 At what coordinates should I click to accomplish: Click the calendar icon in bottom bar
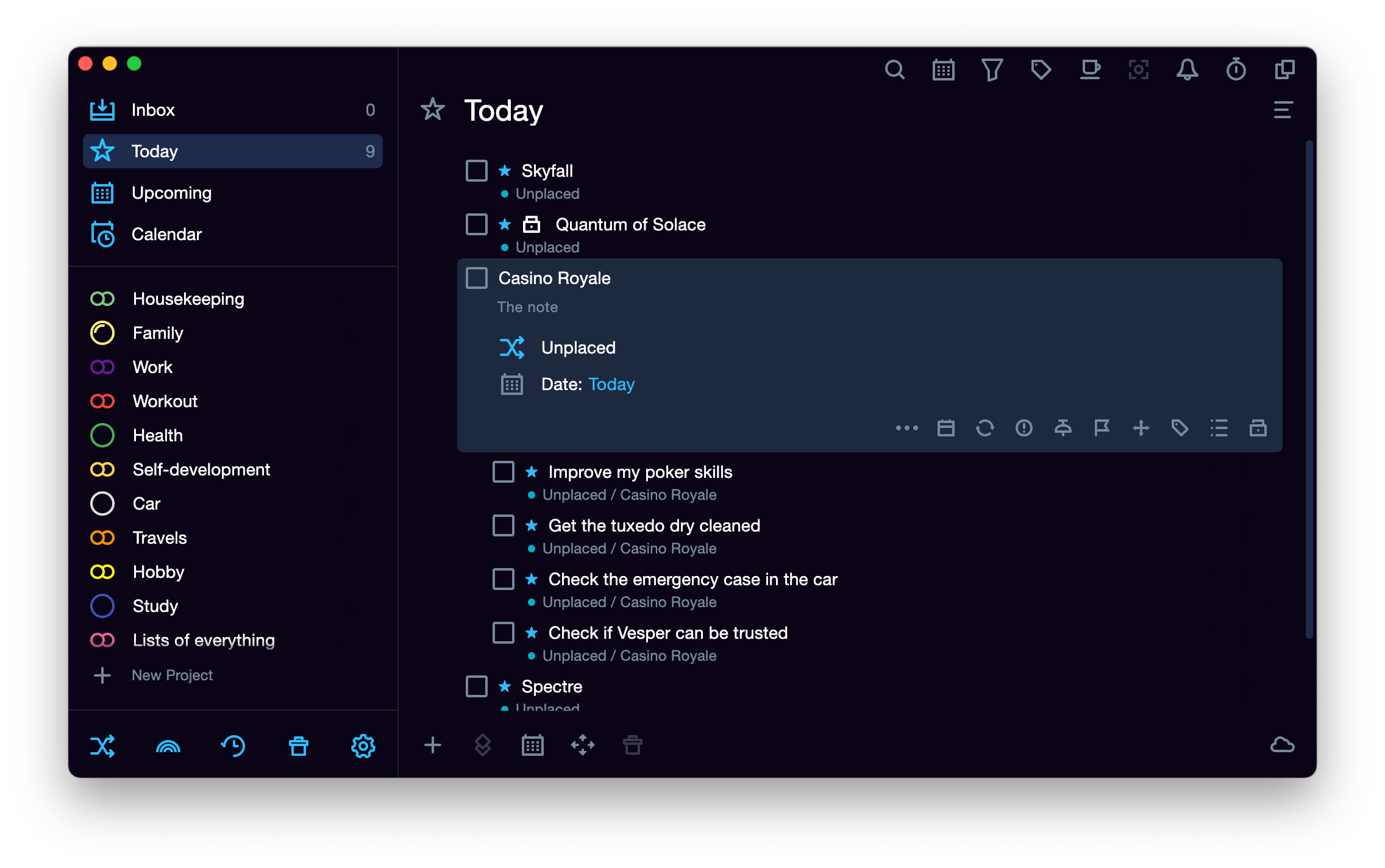click(x=532, y=745)
